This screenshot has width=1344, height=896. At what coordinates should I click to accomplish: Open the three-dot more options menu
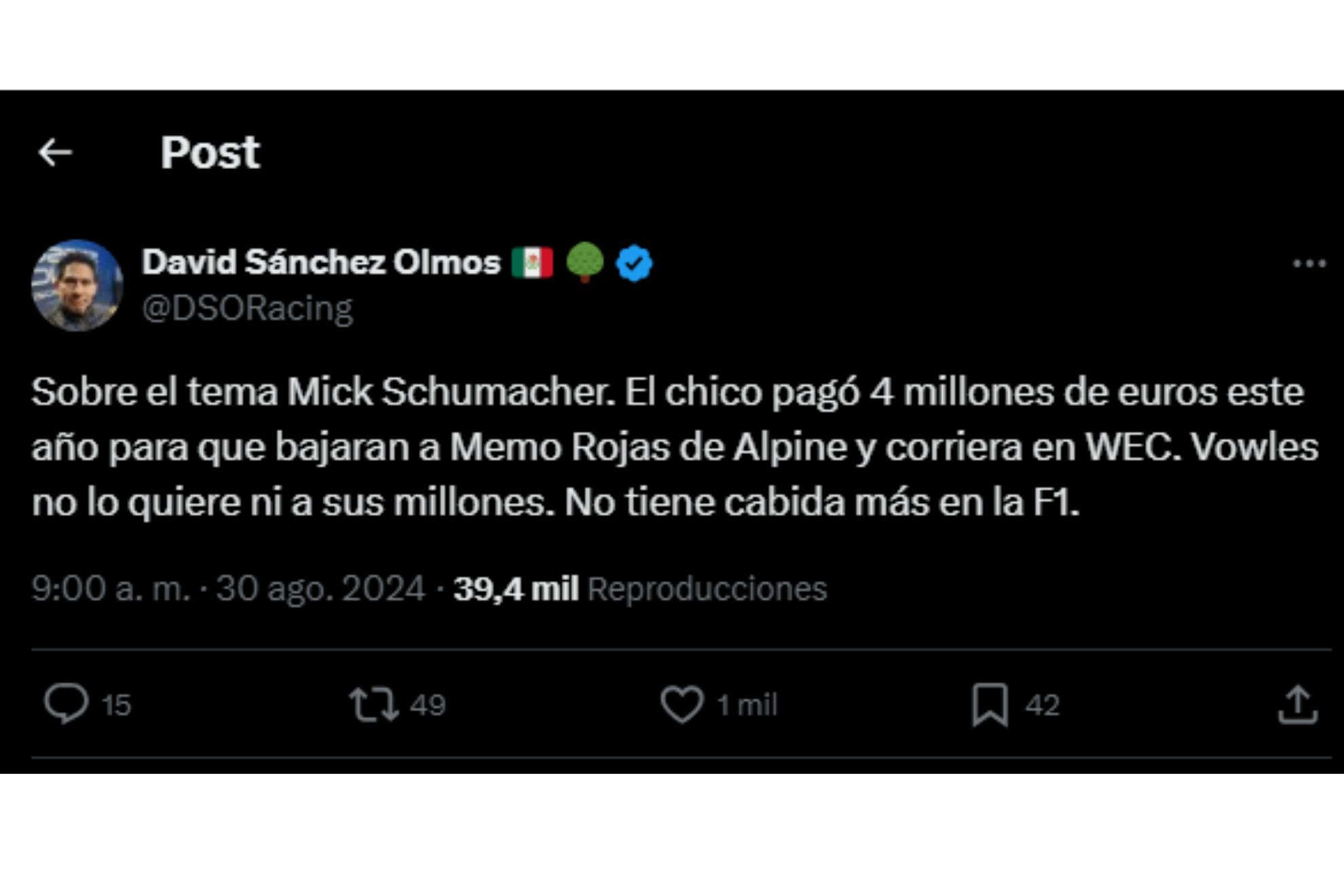pyautogui.click(x=1309, y=263)
